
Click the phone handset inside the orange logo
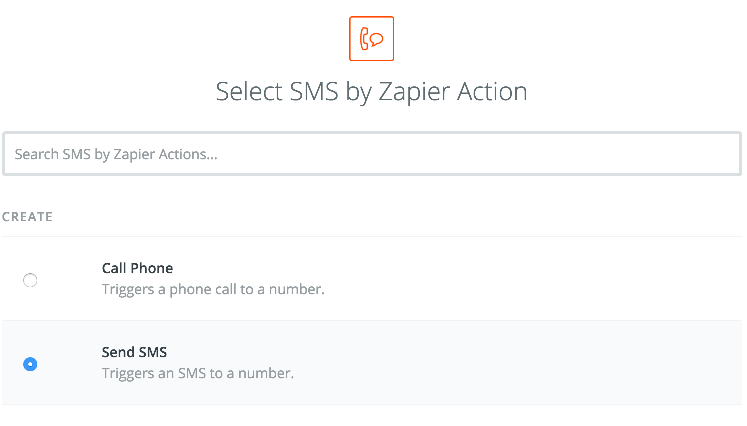point(364,39)
